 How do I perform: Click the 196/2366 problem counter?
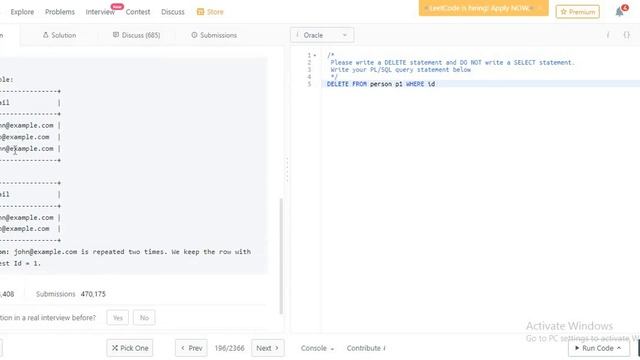[229, 348]
